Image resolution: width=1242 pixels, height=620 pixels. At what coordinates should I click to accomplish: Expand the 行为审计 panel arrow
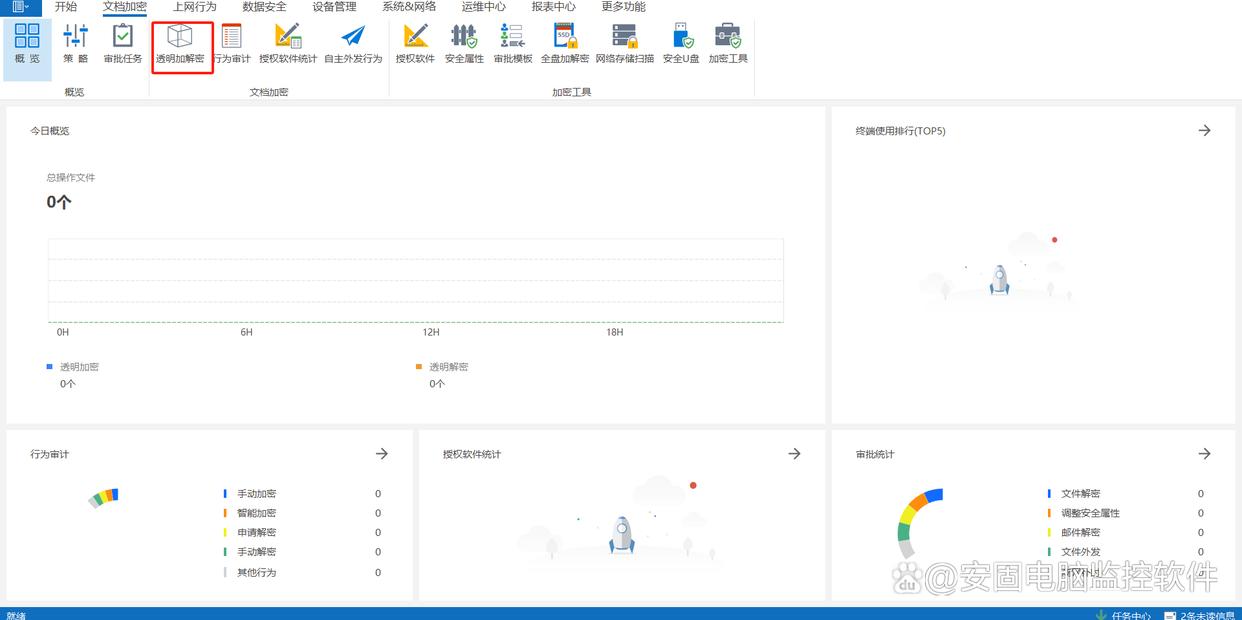[x=381, y=454]
